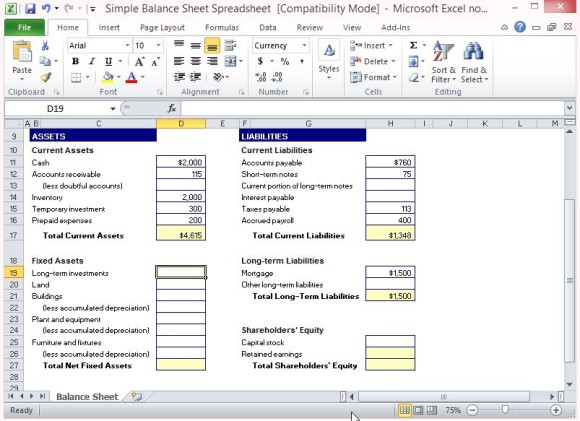Click Sort & Filter button

[444, 61]
